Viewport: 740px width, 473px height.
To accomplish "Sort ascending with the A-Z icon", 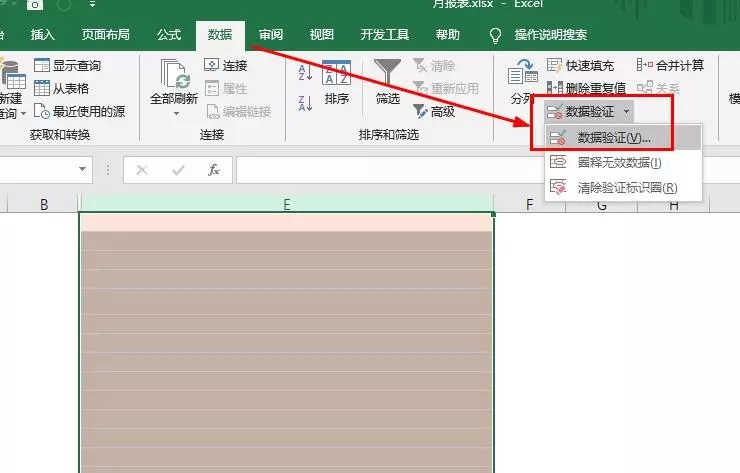I will point(305,73).
